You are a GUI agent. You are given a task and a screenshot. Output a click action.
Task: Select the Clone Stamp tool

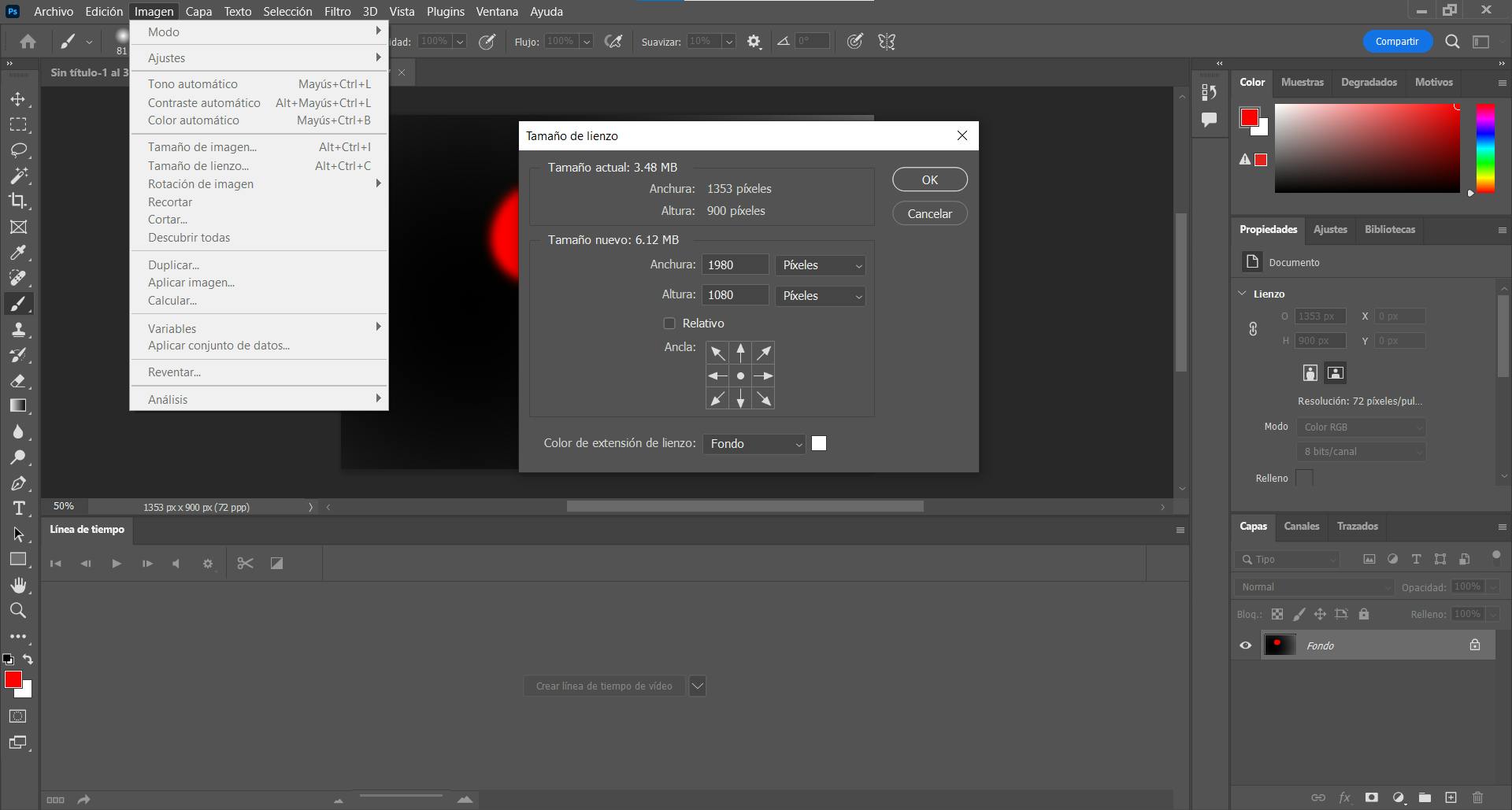tap(18, 330)
